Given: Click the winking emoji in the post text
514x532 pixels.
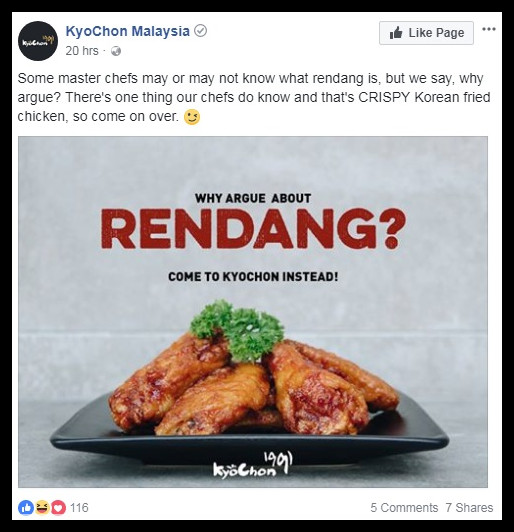Looking at the screenshot, I should tap(192, 117).
